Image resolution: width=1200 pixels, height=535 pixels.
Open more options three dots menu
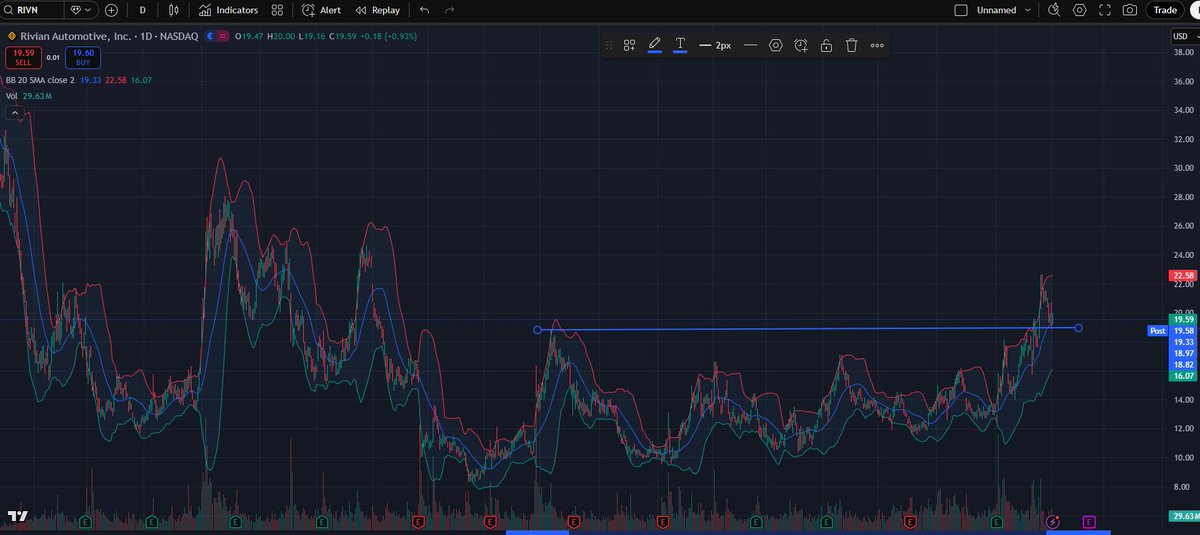click(877, 45)
